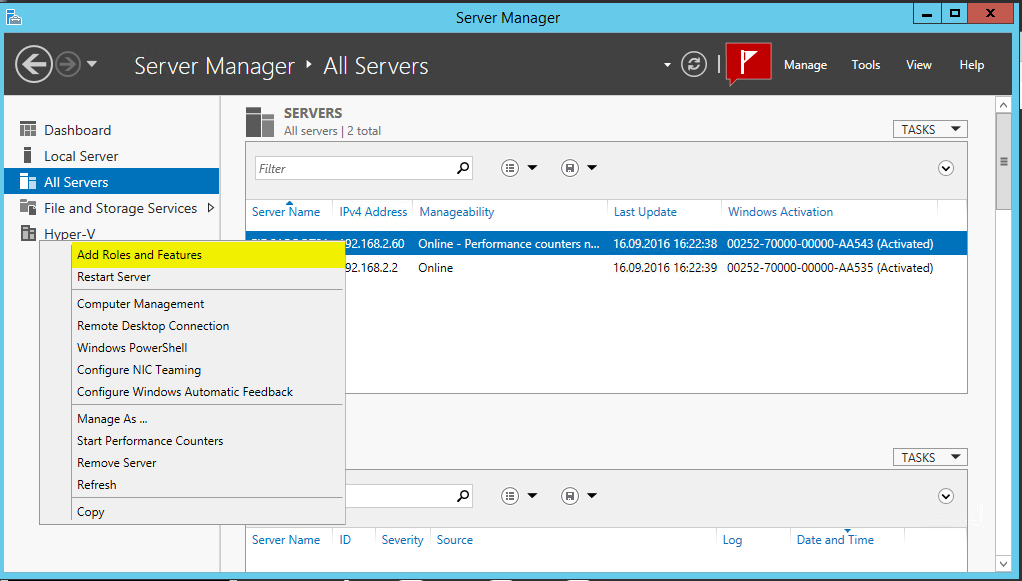
Task: Click the Events filter search magnifier
Action: pyautogui.click(x=463, y=496)
